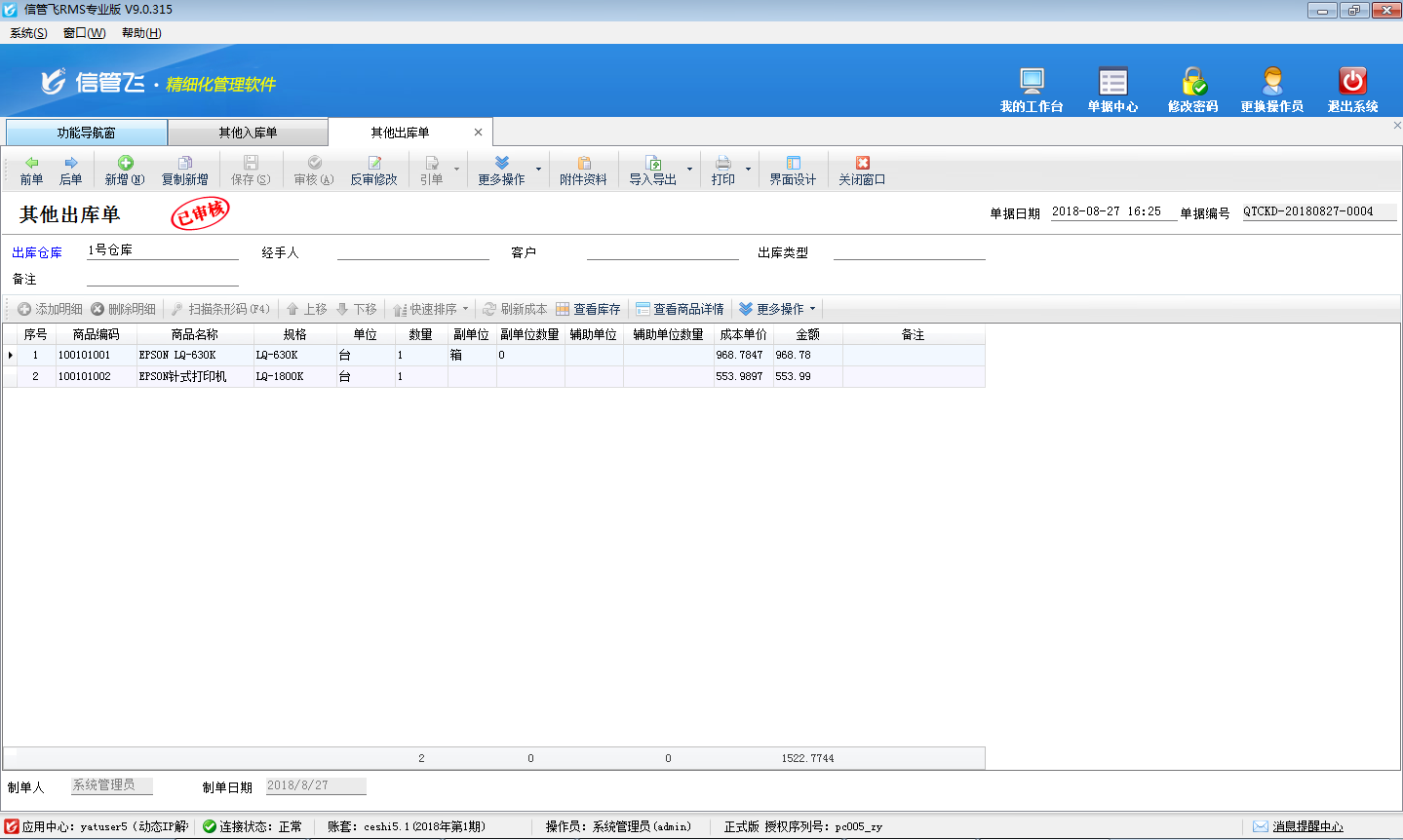Expand the 打印 dropdown arrow
This screenshot has width=1403, height=840.
(x=749, y=170)
